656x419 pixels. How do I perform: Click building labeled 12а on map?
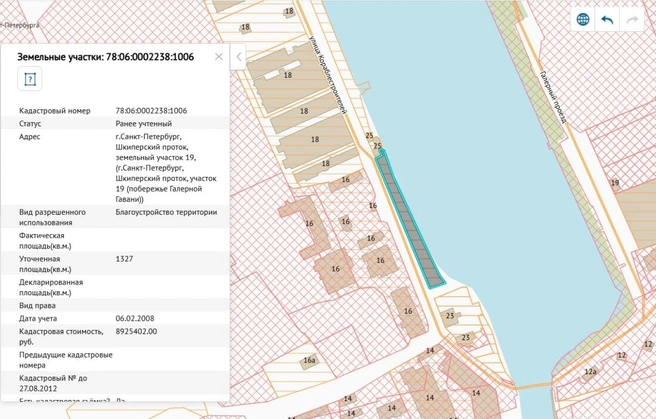click(x=590, y=372)
